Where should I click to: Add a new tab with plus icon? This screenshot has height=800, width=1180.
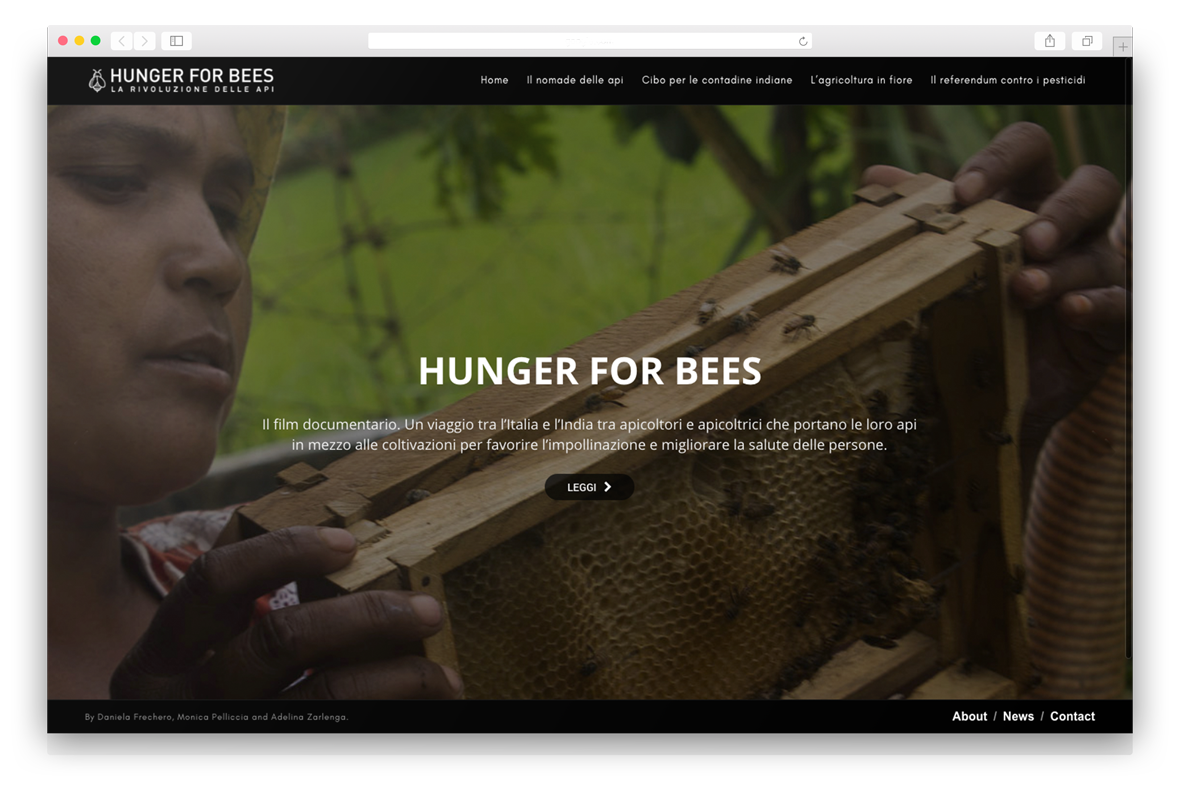click(x=1122, y=47)
